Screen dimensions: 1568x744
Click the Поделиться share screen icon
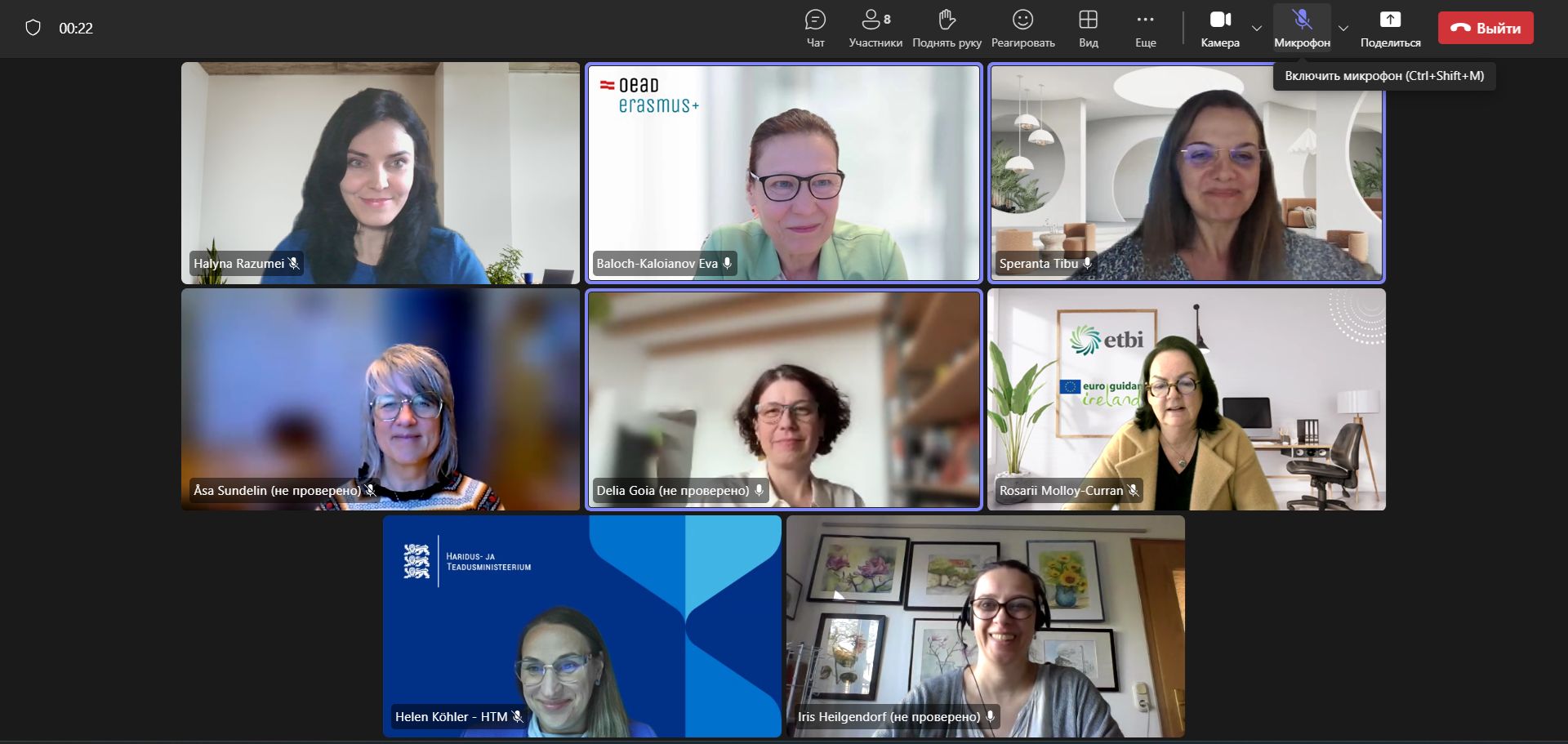[1390, 28]
